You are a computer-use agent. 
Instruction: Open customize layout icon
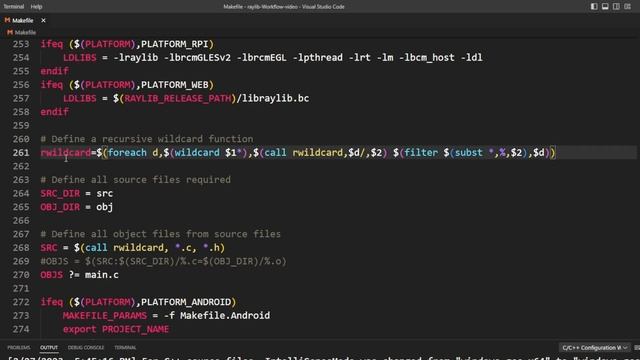pos(627,7)
